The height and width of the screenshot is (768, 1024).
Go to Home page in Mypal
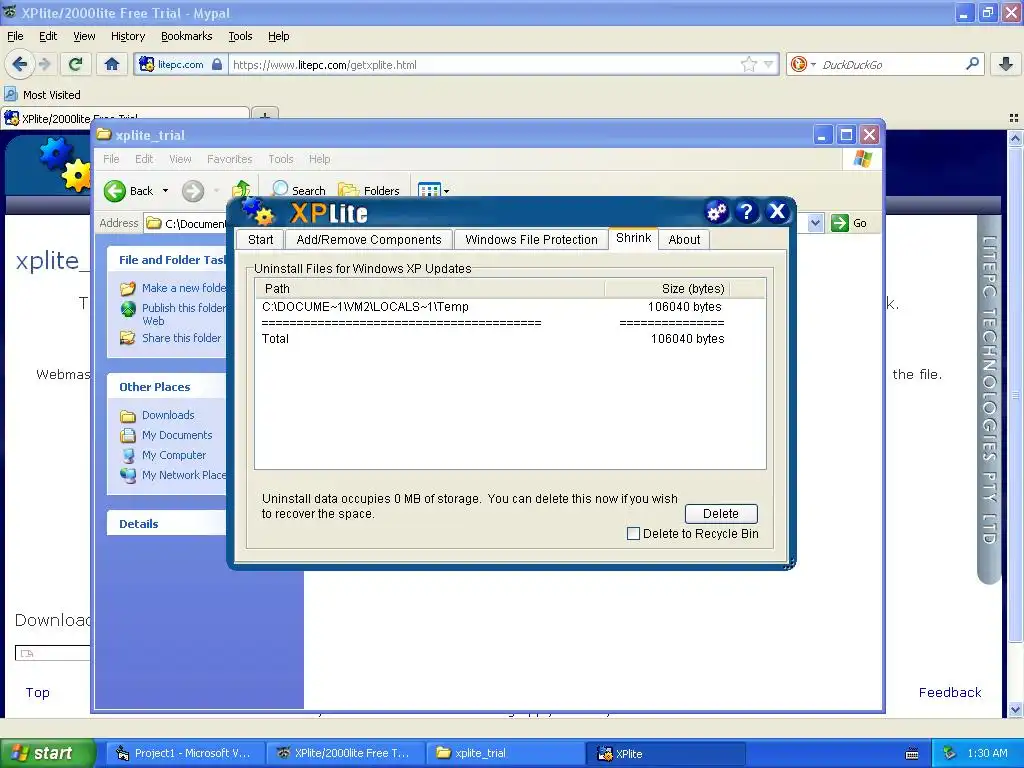[x=112, y=64]
